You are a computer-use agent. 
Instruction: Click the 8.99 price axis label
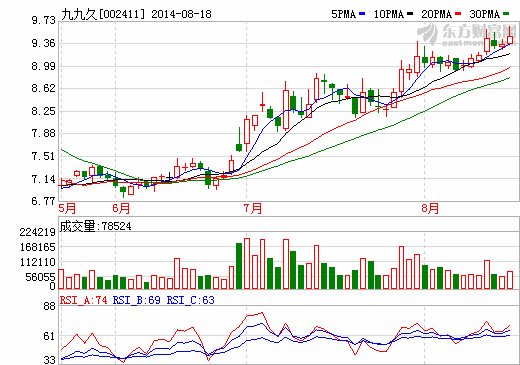44,66
